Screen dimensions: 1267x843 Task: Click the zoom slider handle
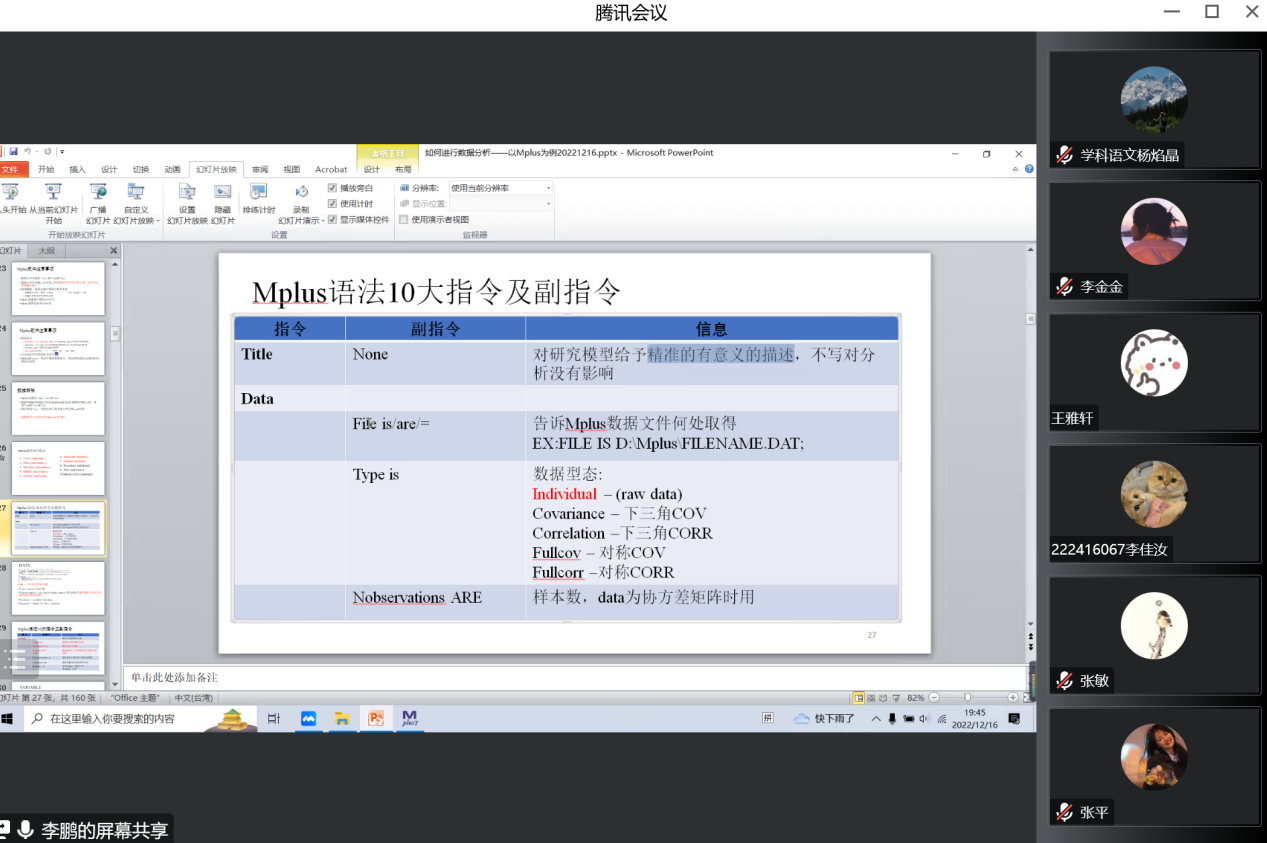(x=967, y=698)
